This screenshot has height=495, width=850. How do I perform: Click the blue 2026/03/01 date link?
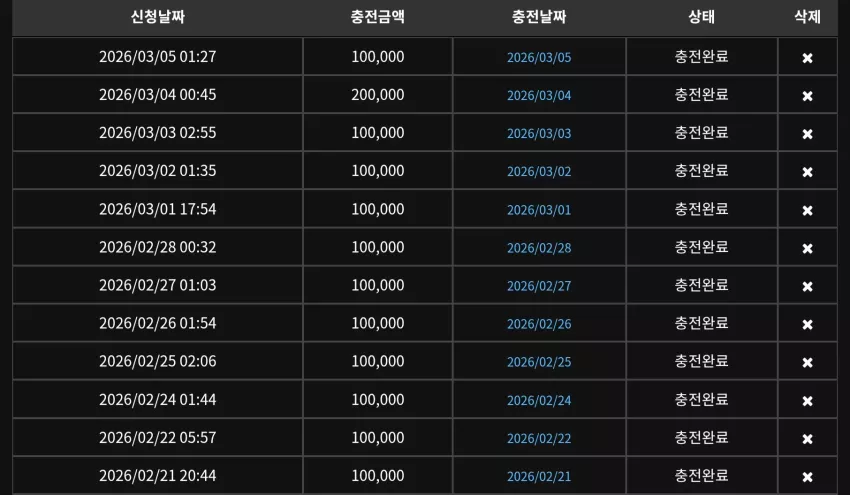539,210
